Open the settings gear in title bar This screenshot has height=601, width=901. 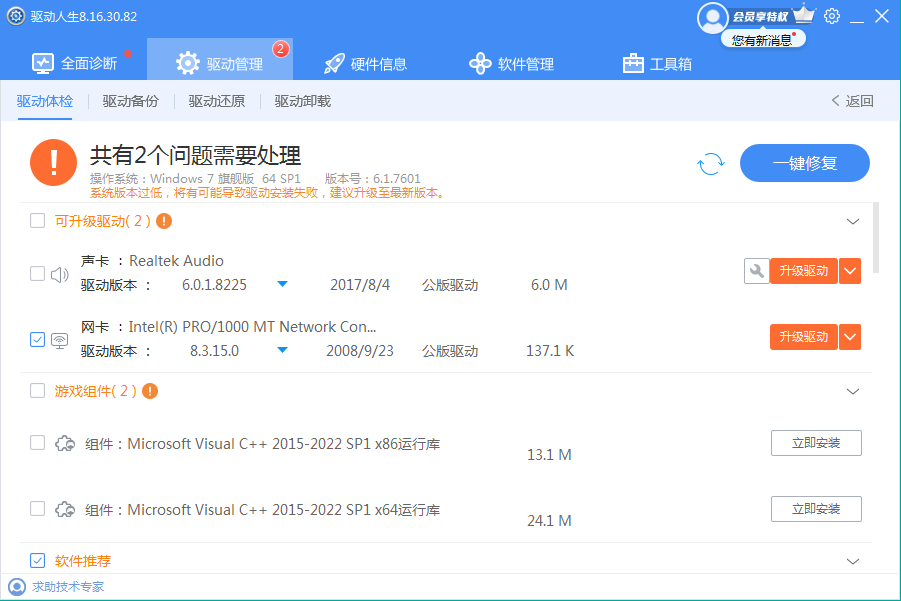click(x=832, y=16)
